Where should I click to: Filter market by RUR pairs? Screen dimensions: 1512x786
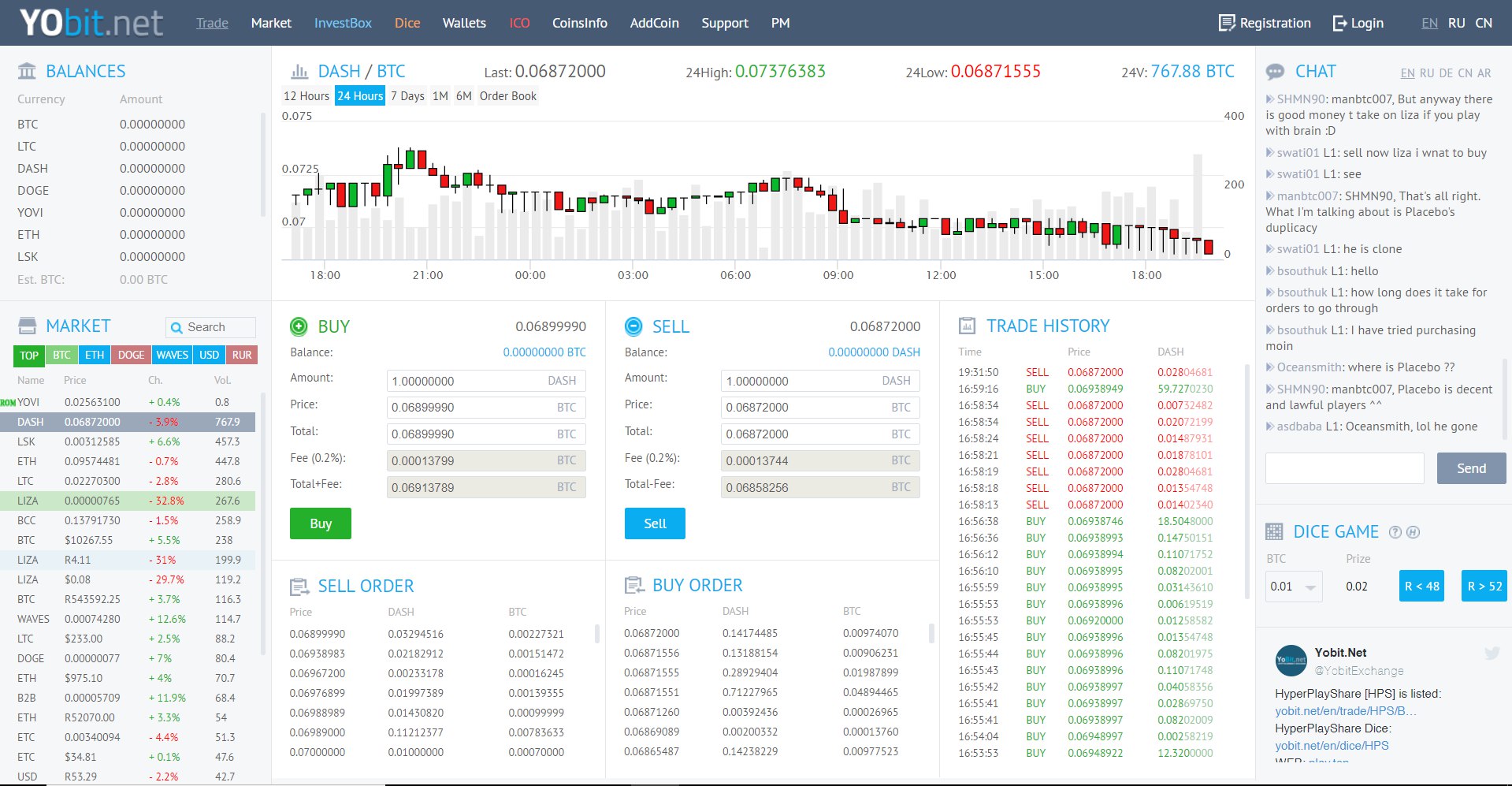pyautogui.click(x=242, y=356)
